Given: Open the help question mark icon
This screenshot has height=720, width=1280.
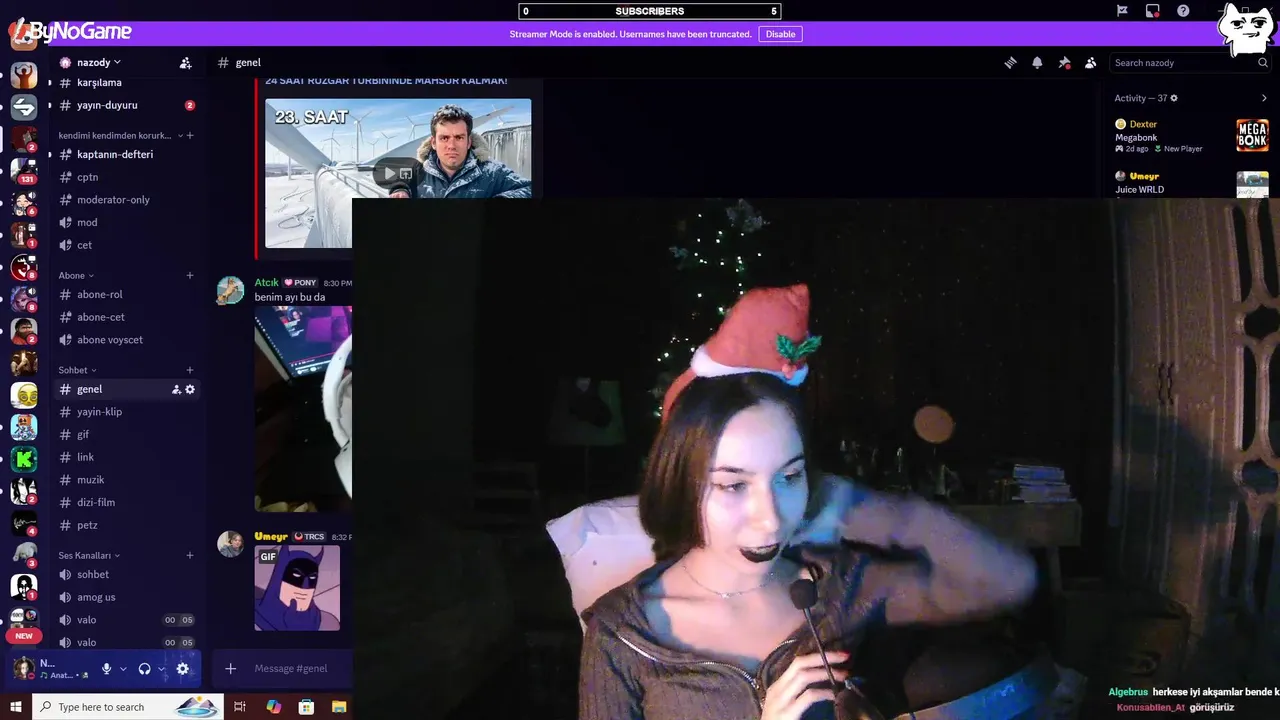Looking at the screenshot, I should [x=1183, y=11].
